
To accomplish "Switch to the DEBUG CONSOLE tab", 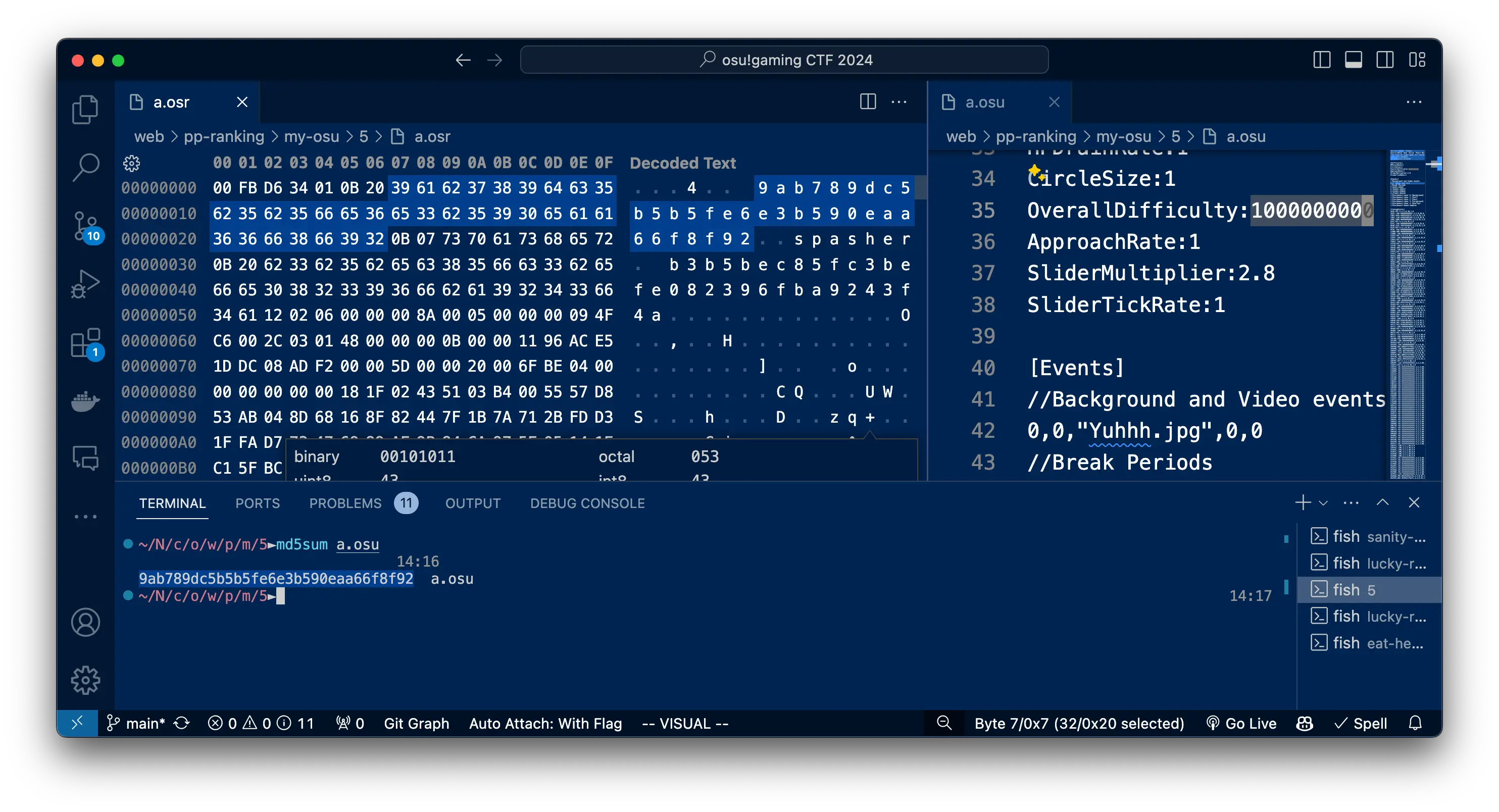I will coord(586,503).
